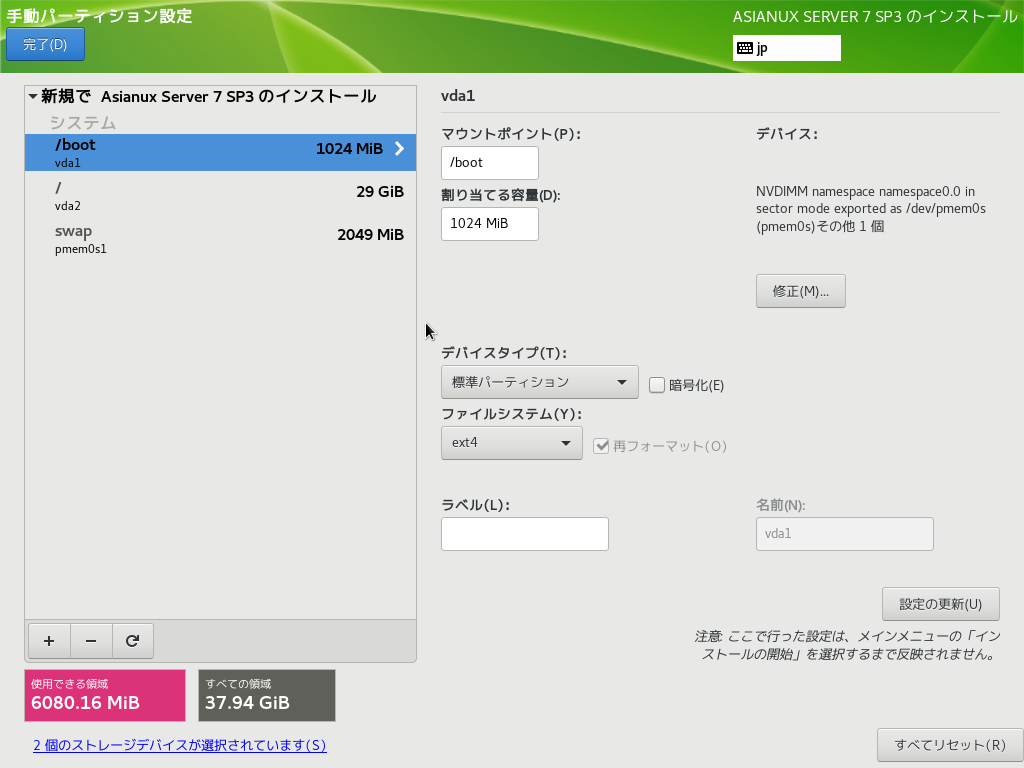This screenshot has width=1024, height=768.
Task: Click the 設定の更新(U) update settings button
Action: 940,604
